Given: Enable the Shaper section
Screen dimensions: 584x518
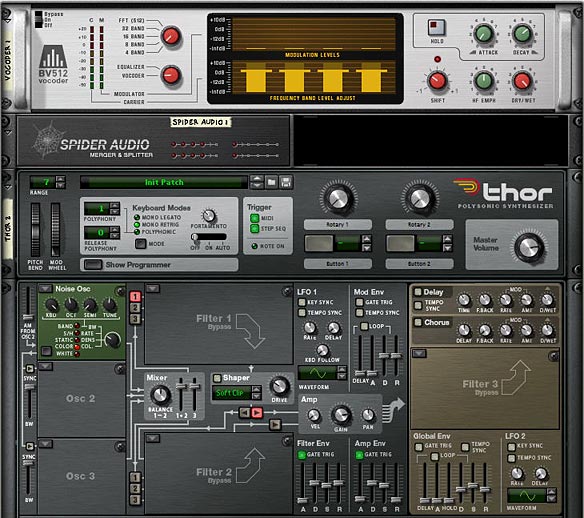Looking at the screenshot, I should click(x=217, y=378).
